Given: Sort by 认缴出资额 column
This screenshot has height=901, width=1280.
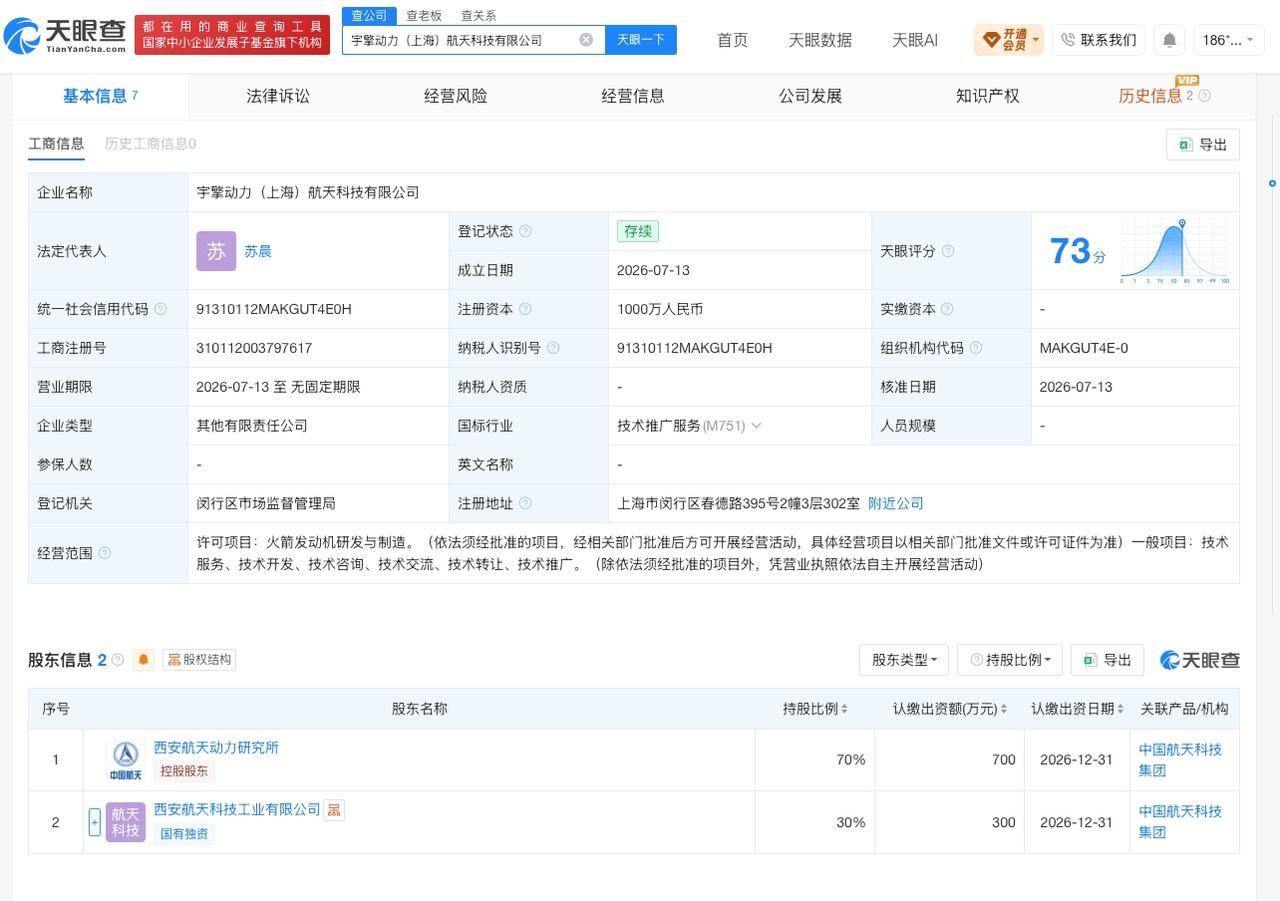Looking at the screenshot, I should tap(1006, 709).
